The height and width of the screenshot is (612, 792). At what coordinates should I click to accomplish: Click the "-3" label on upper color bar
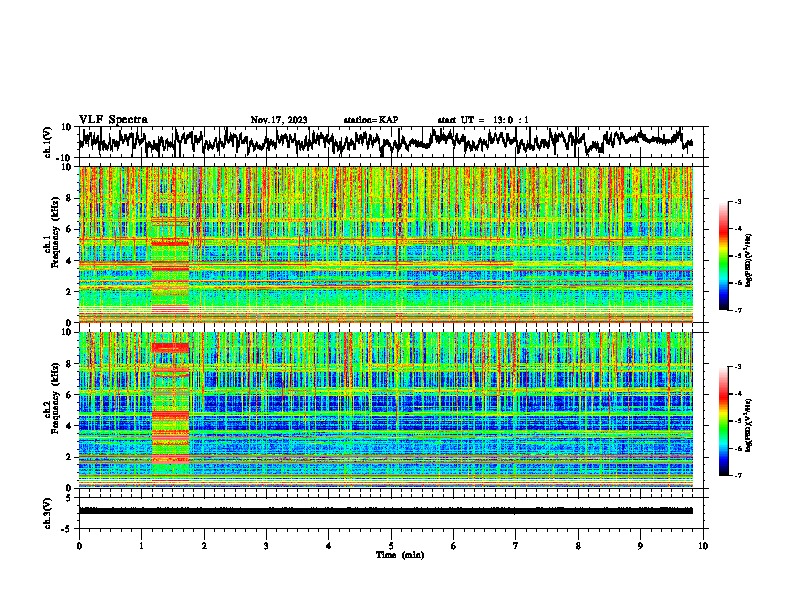(738, 201)
